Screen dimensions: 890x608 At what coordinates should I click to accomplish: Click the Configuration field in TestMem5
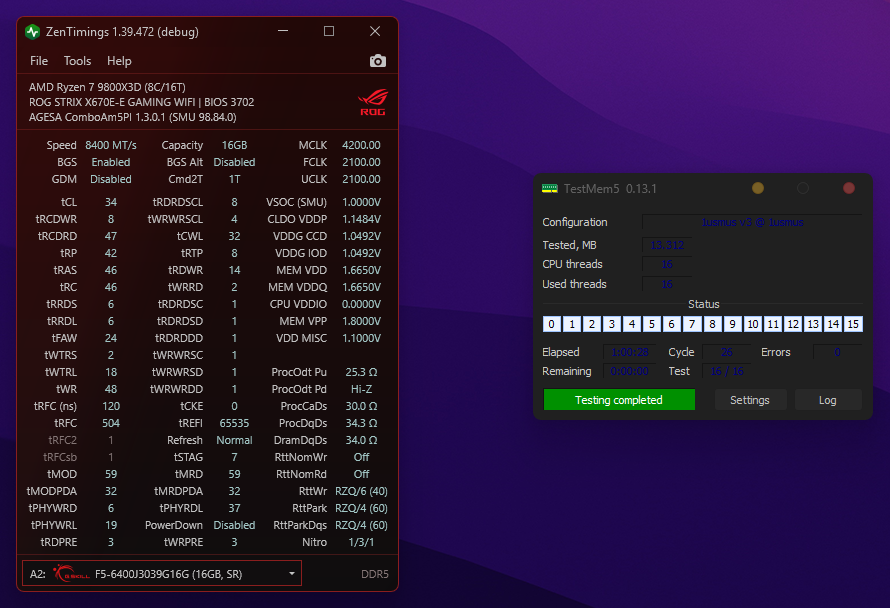coord(752,222)
